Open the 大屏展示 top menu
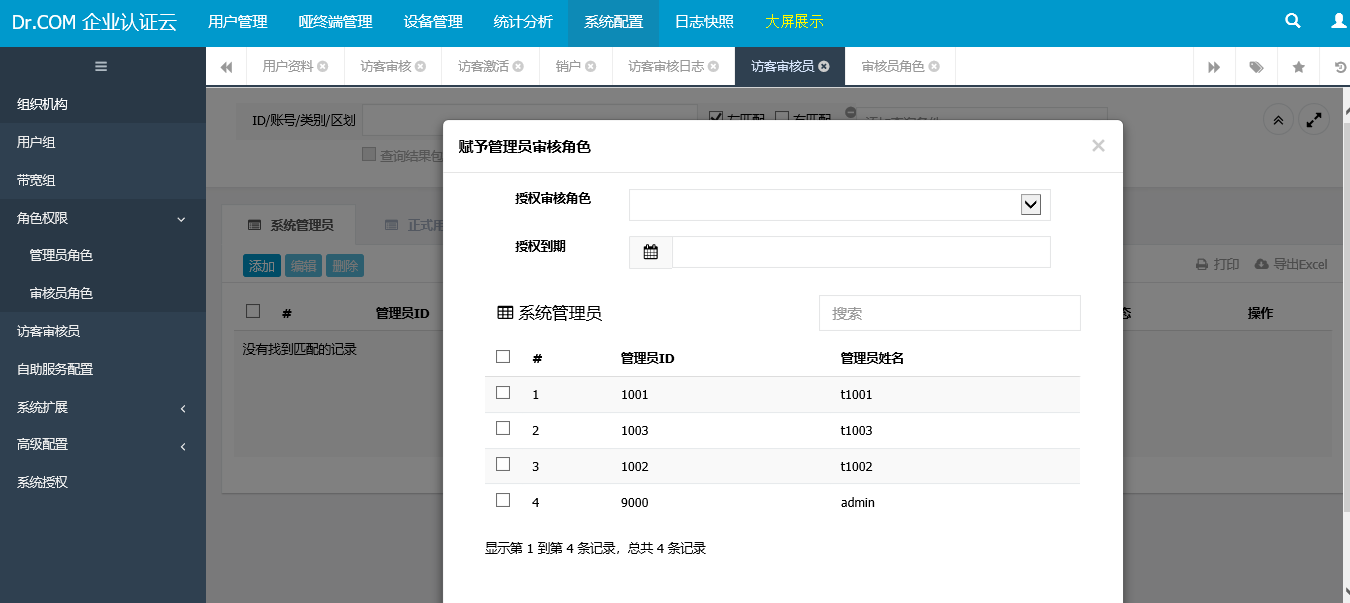Screen dimensions: 1350x603 pyautogui.click(x=794, y=22)
